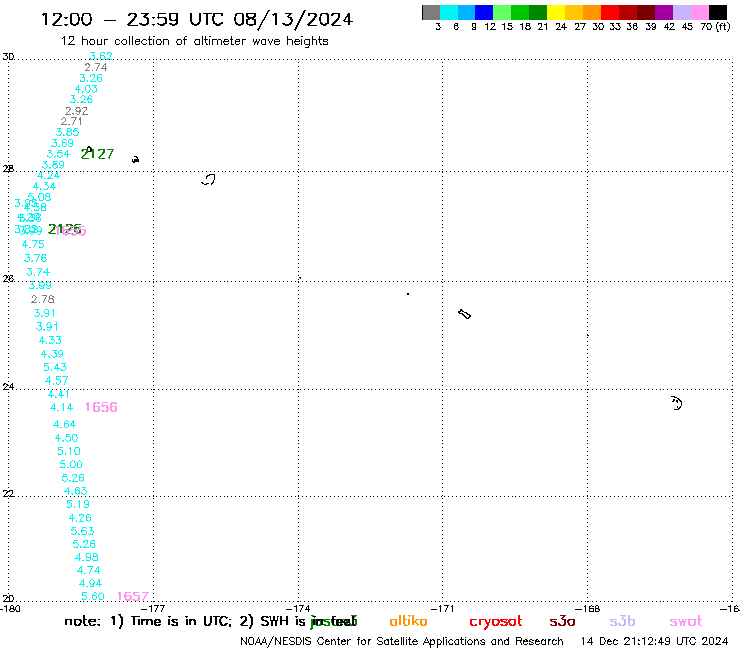Pick the pink 70 ft legend swatch

[x=699, y=12]
